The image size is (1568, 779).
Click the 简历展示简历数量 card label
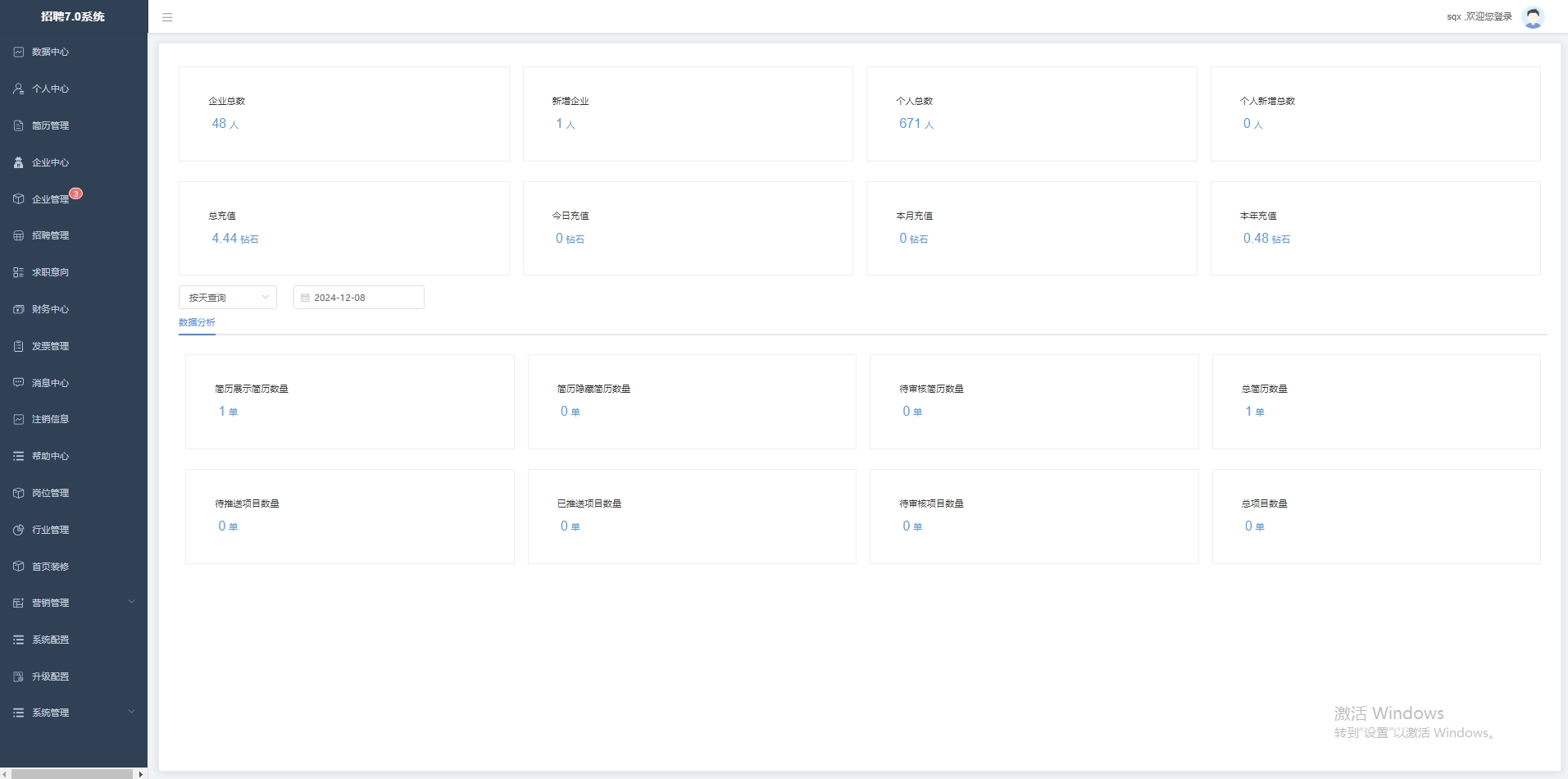pos(252,389)
